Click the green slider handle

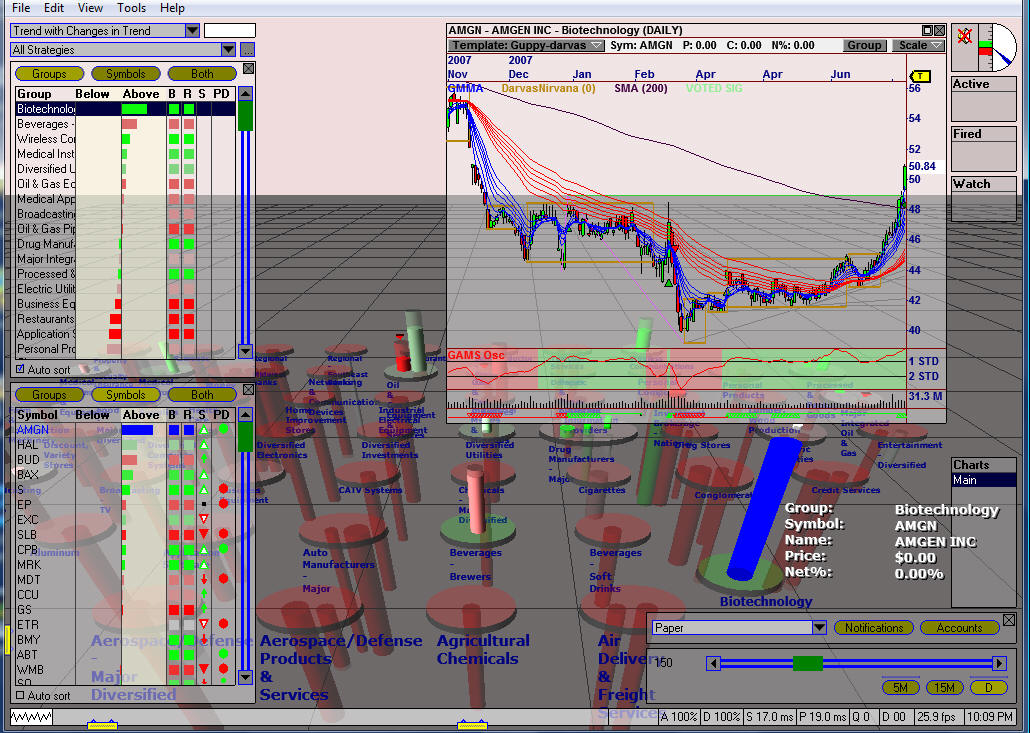point(808,663)
